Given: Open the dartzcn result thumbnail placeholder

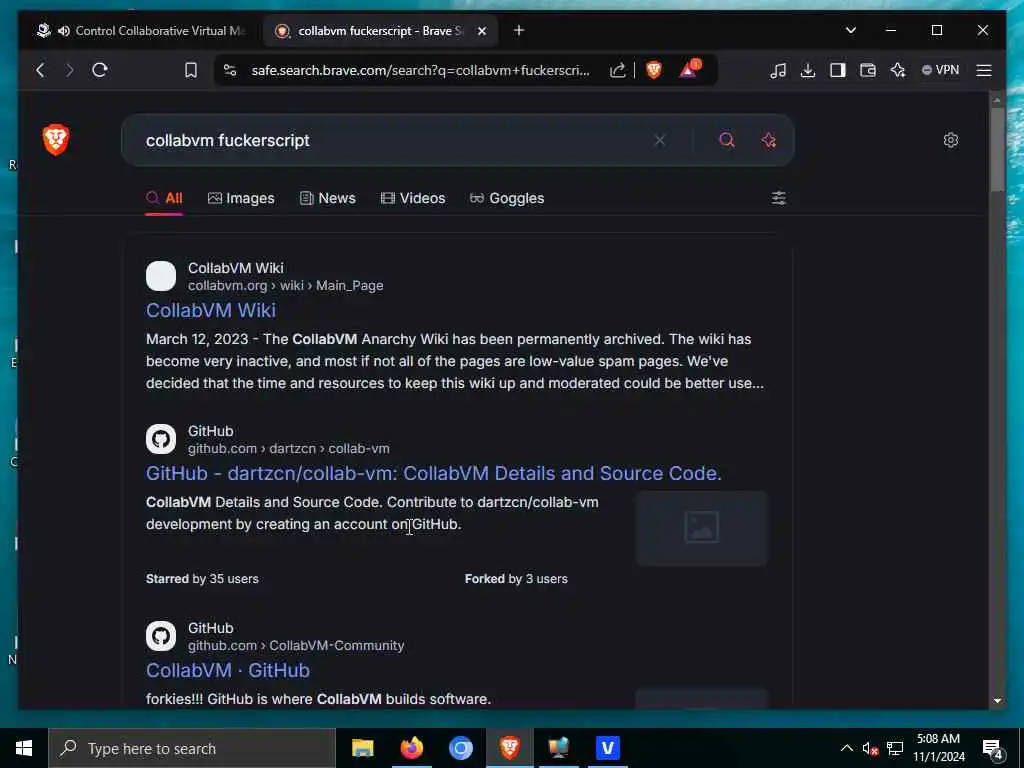Looking at the screenshot, I should [x=701, y=528].
